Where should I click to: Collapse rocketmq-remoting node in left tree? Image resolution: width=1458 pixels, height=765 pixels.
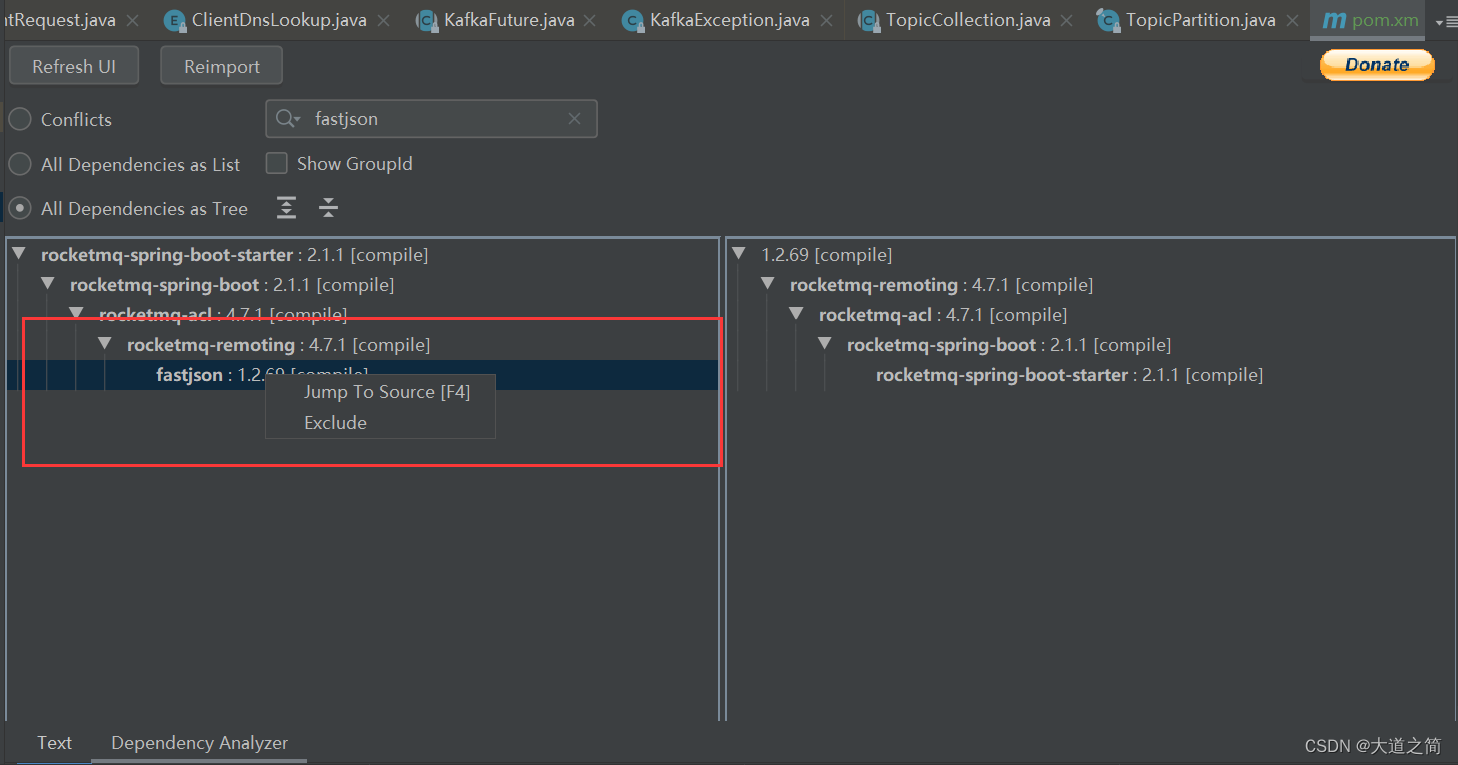coord(105,345)
